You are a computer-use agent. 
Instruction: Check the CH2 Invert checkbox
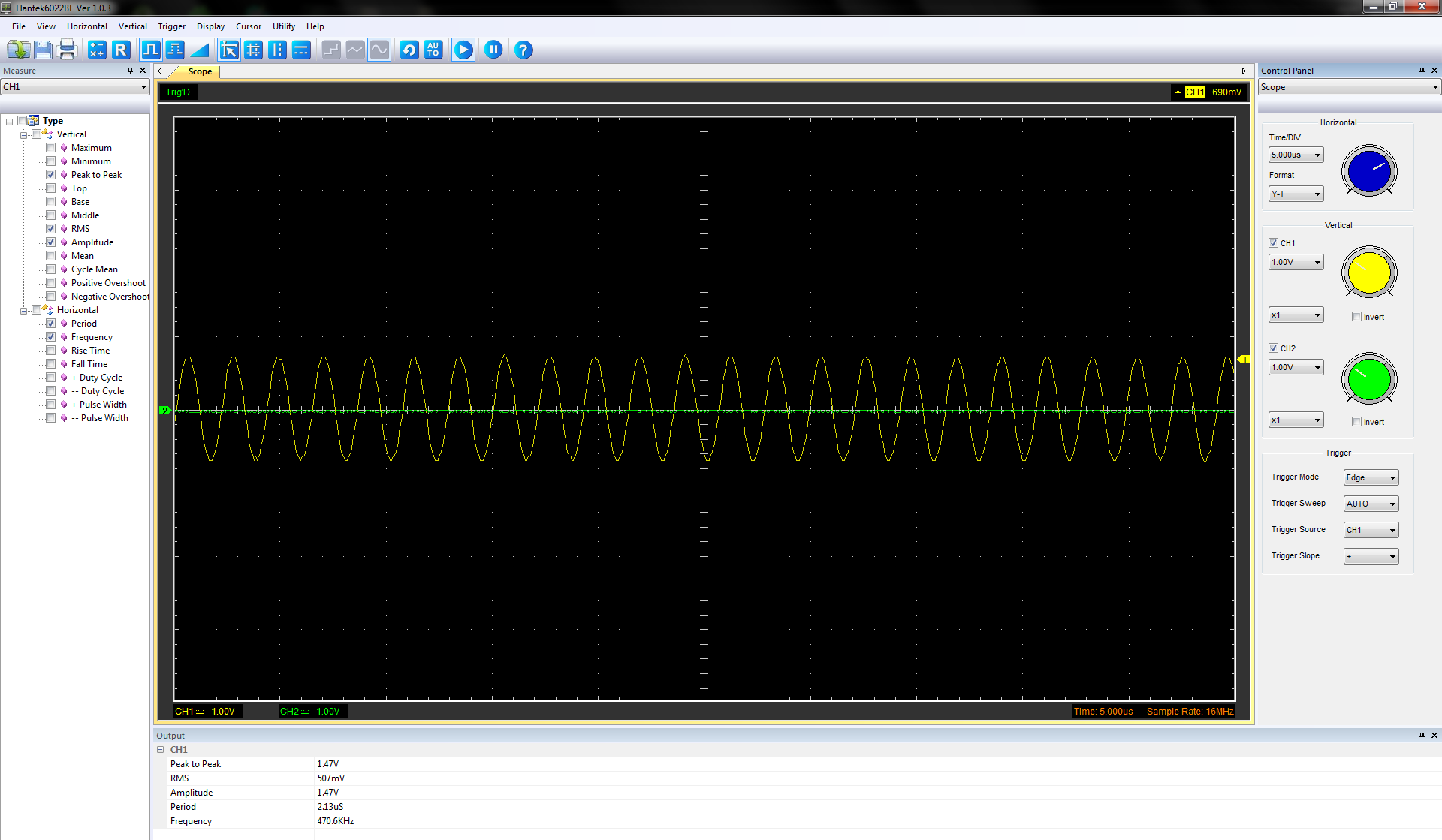point(1357,422)
